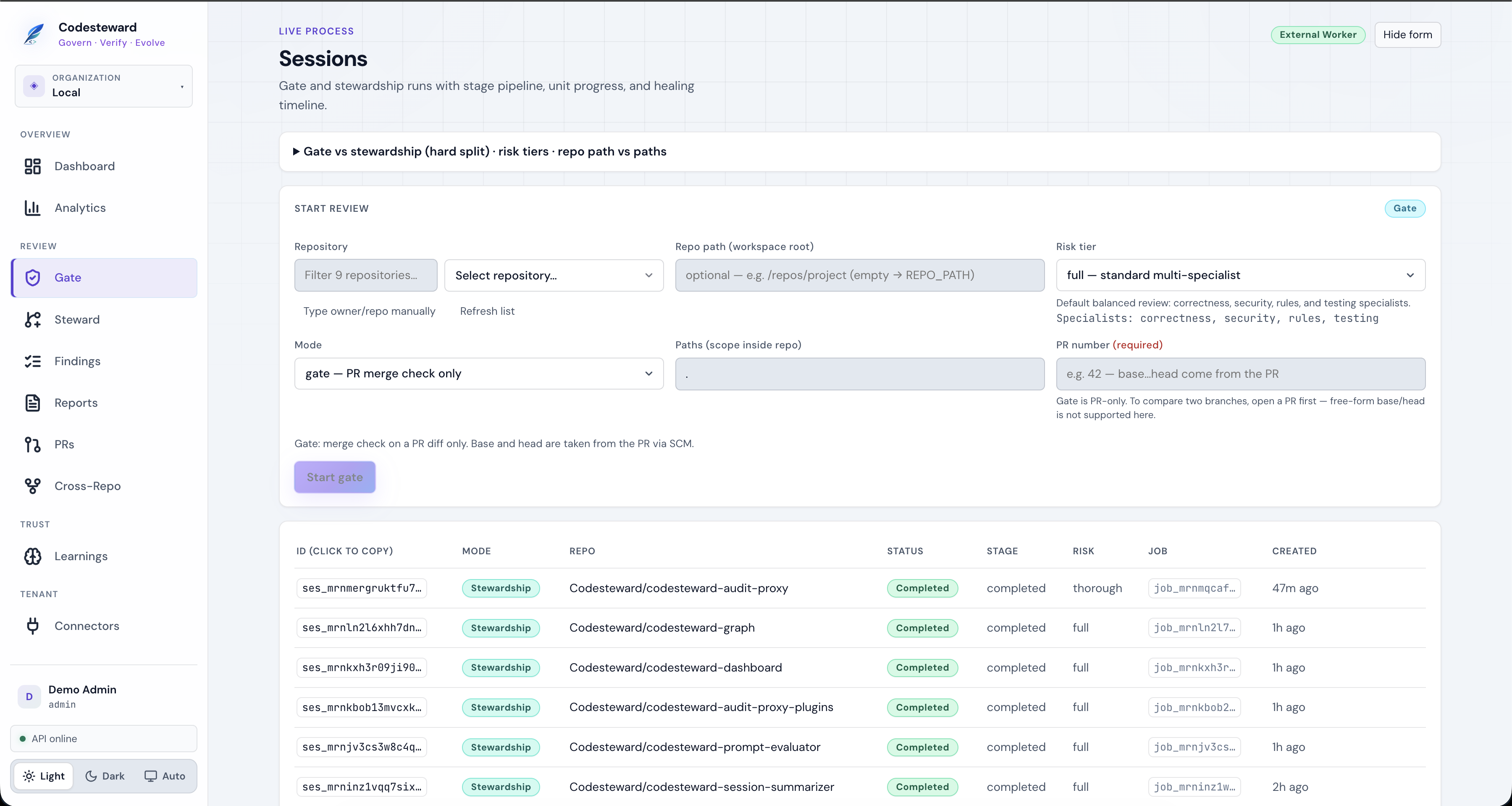This screenshot has width=1512, height=806.
Task: Click Type owner/repo manually link
Action: tap(369, 311)
